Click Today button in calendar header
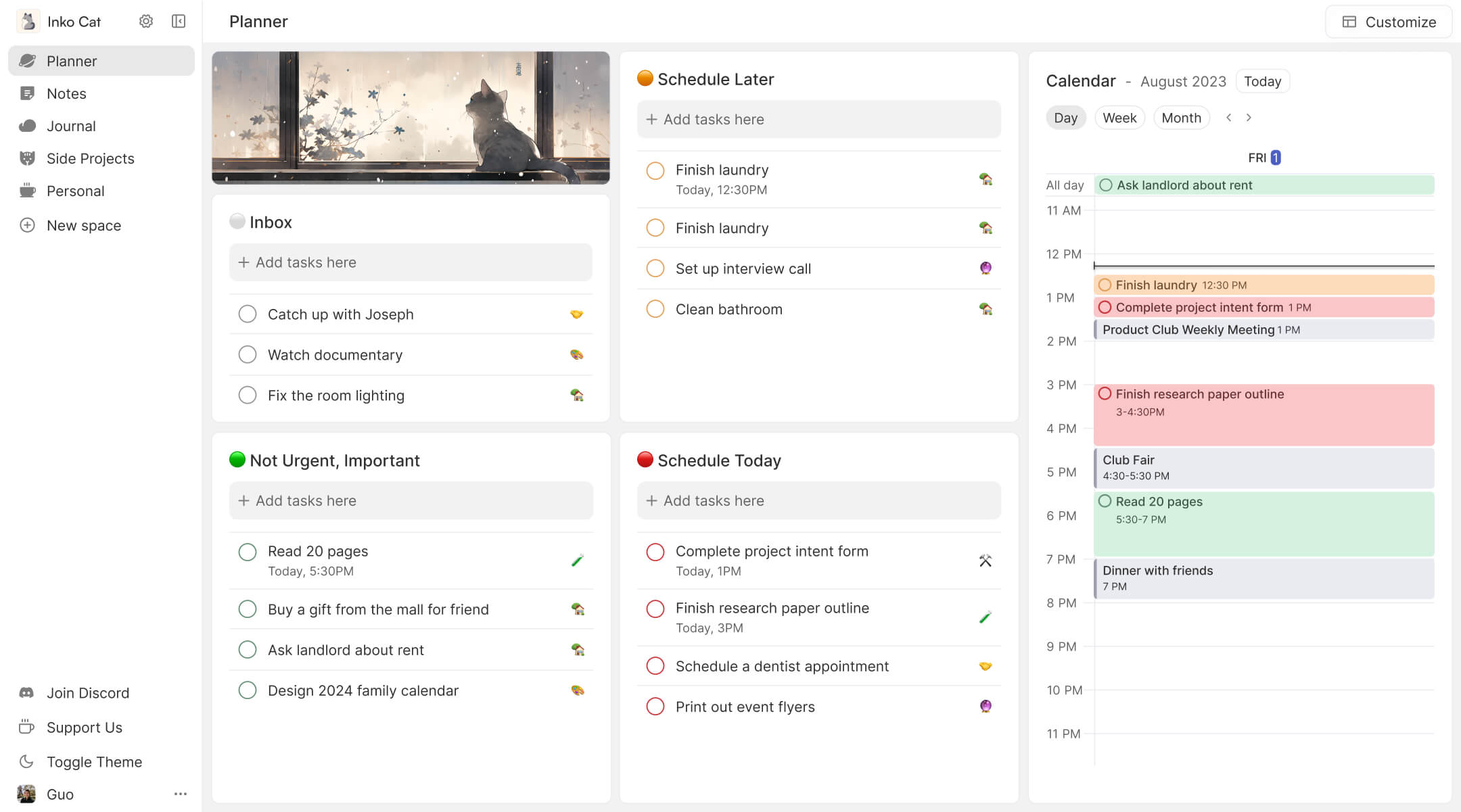Viewport: 1461px width, 812px height. (x=1263, y=81)
